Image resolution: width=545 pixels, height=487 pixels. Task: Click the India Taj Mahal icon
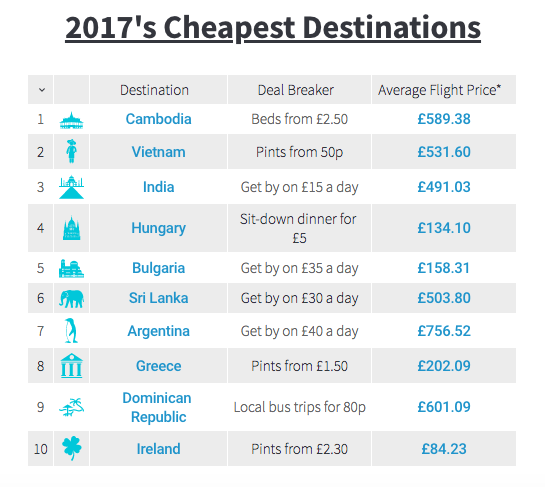pos(71,187)
